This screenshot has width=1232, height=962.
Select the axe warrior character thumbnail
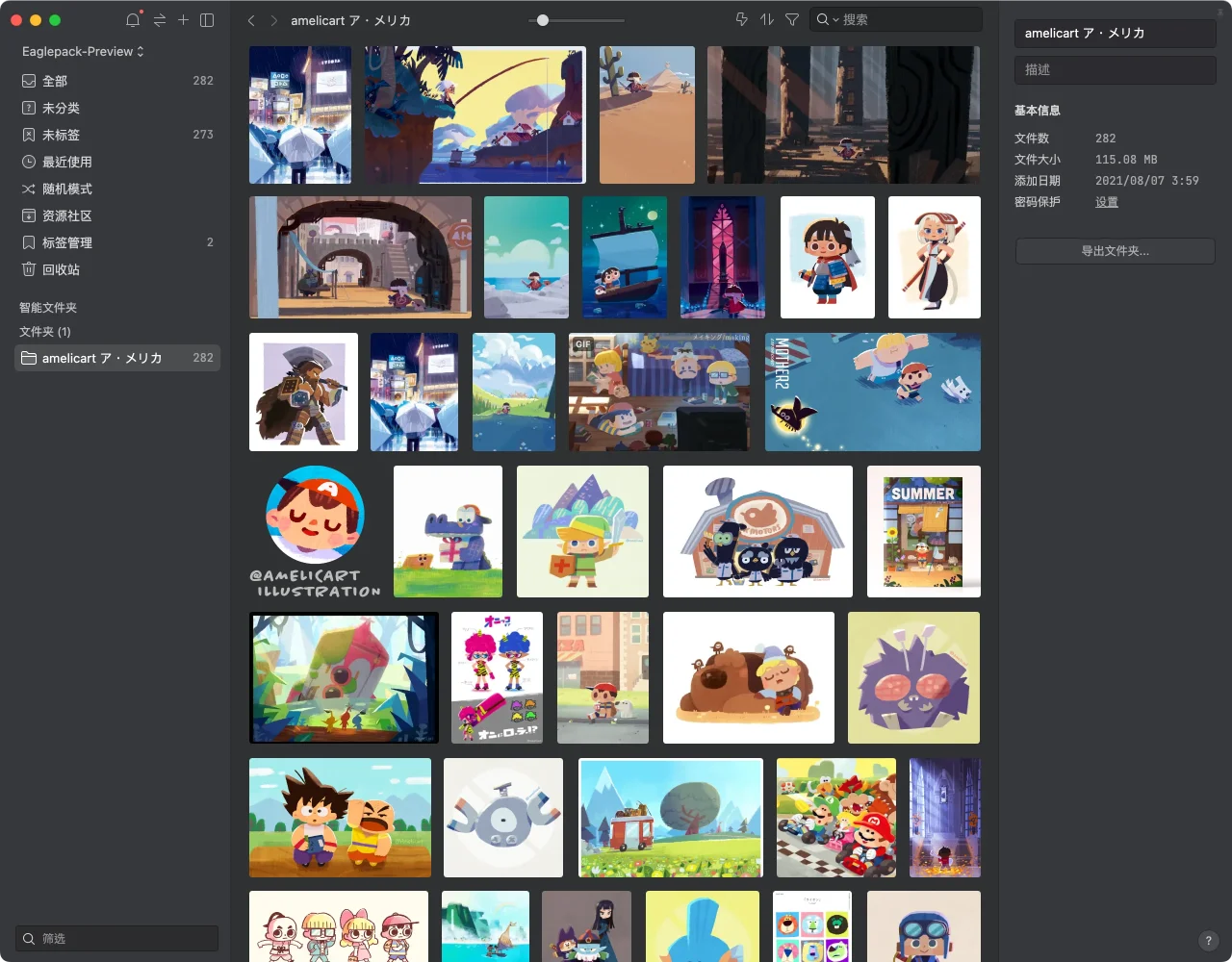303,392
